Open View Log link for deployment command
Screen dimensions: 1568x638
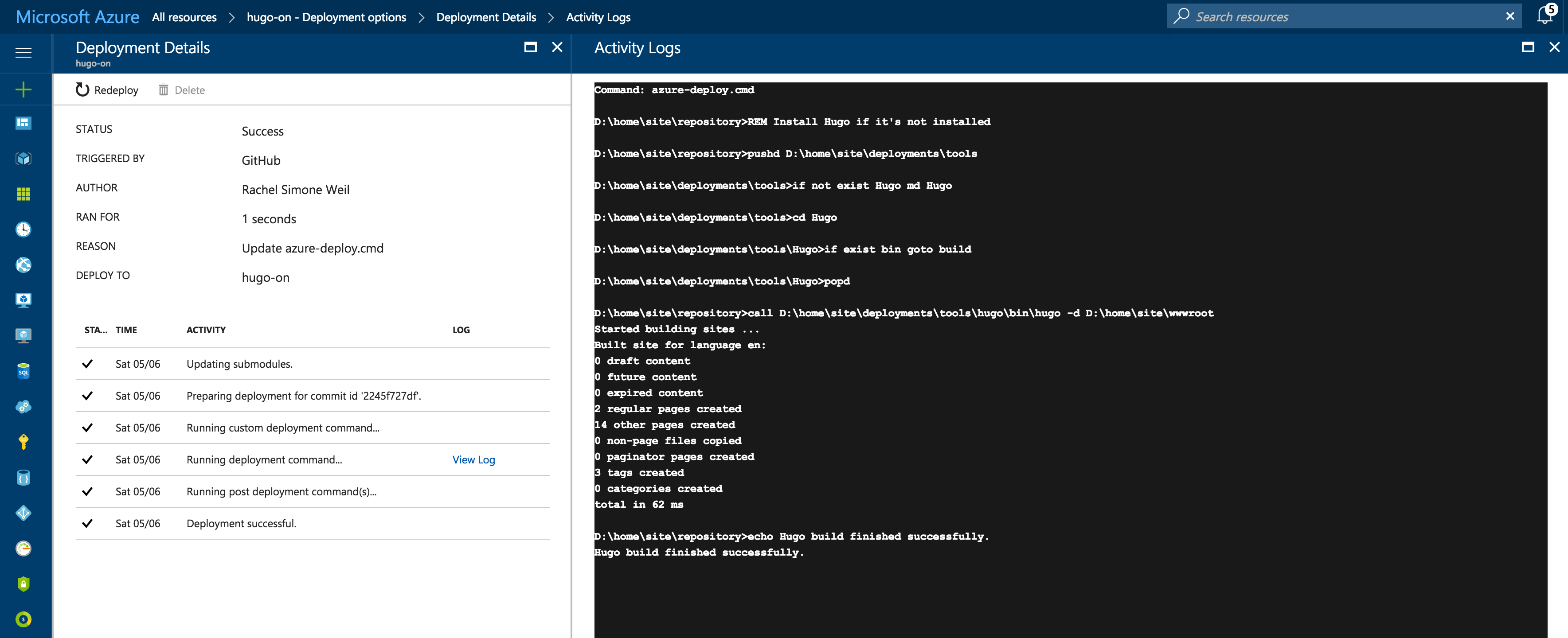coord(473,460)
